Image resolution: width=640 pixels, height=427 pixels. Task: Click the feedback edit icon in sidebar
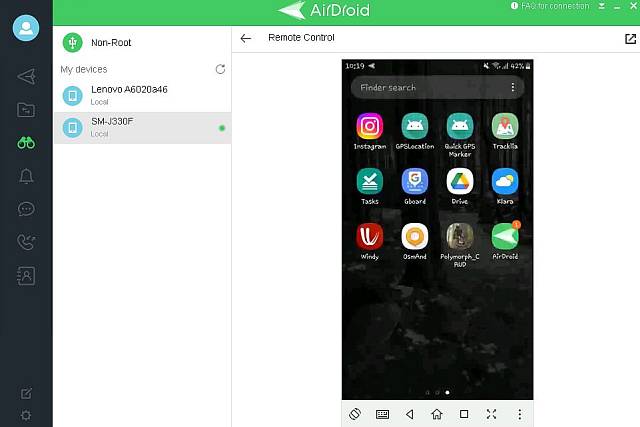tap(26, 393)
